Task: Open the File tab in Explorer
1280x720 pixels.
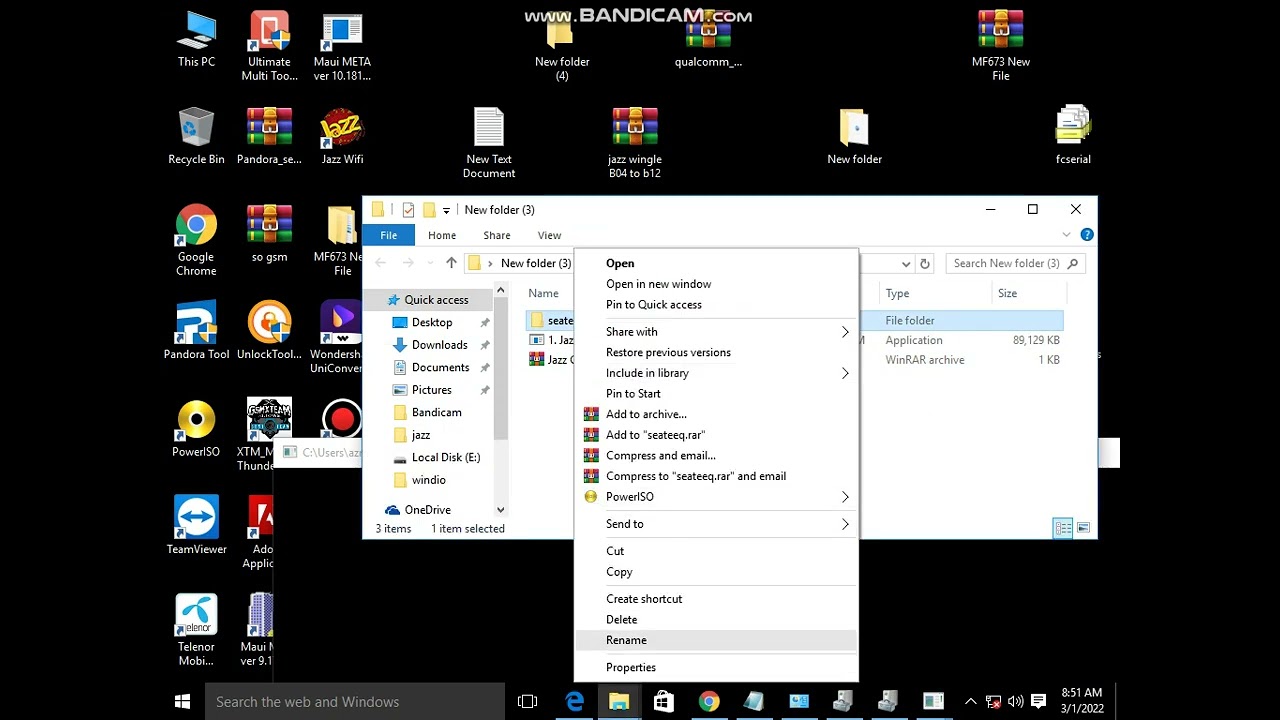Action: coord(388,235)
